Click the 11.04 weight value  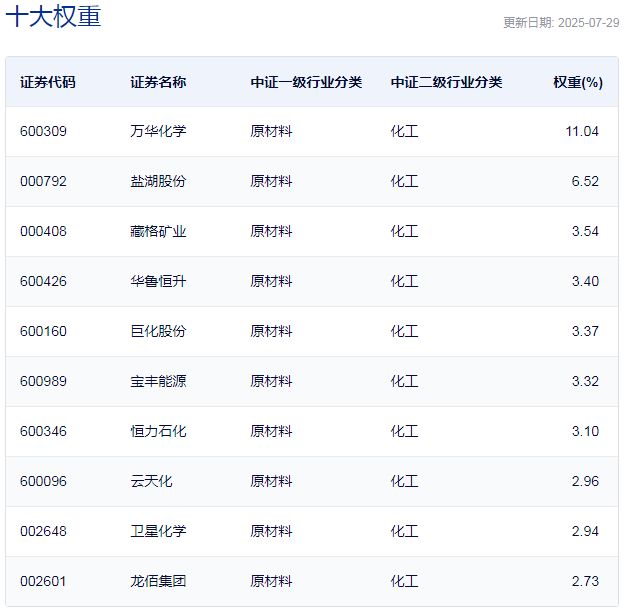[x=582, y=131]
